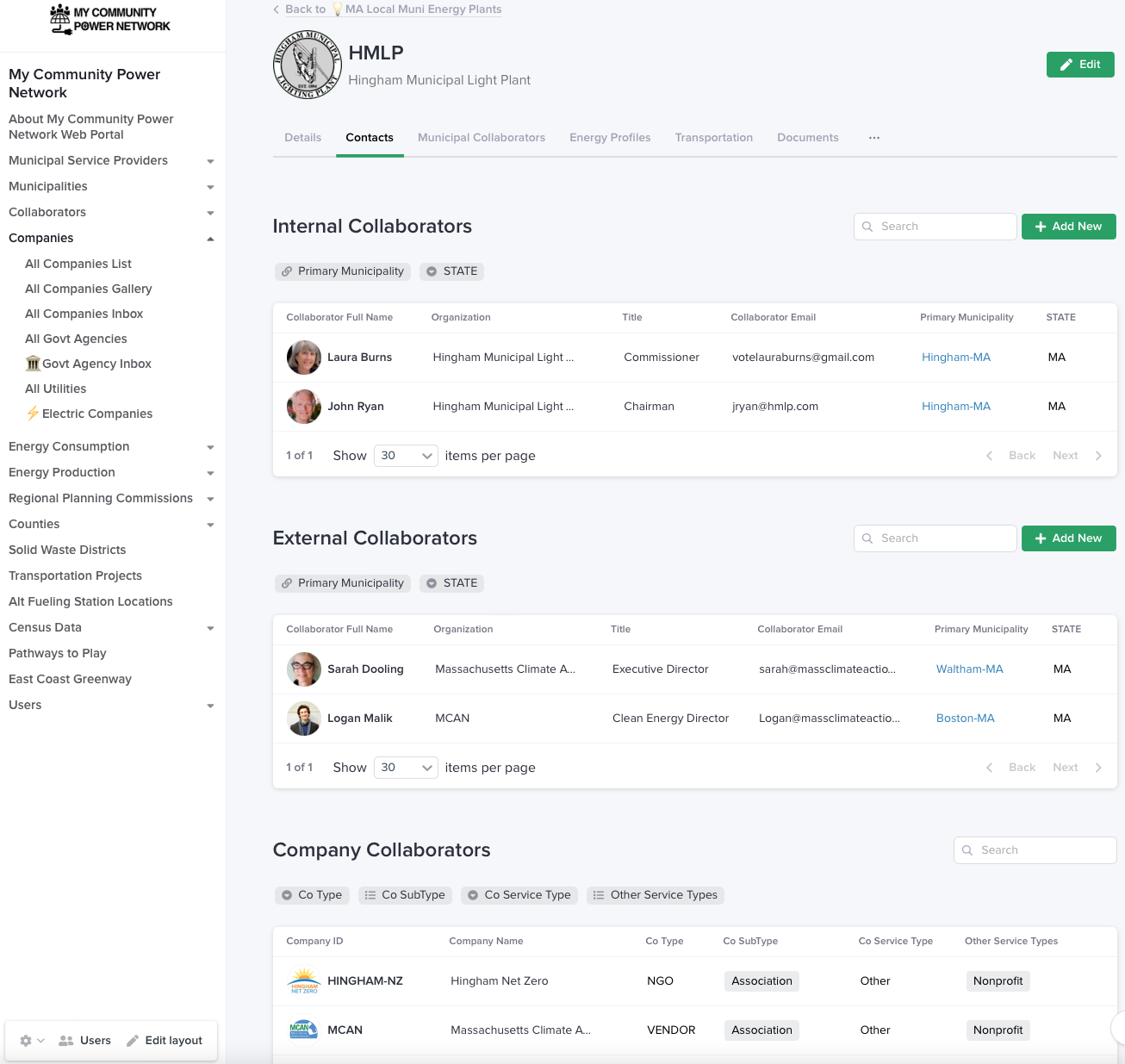Open All Companies Gallery in sidebar
Image resolution: width=1125 pixels, height=1064 pixels.
[89, 289]
